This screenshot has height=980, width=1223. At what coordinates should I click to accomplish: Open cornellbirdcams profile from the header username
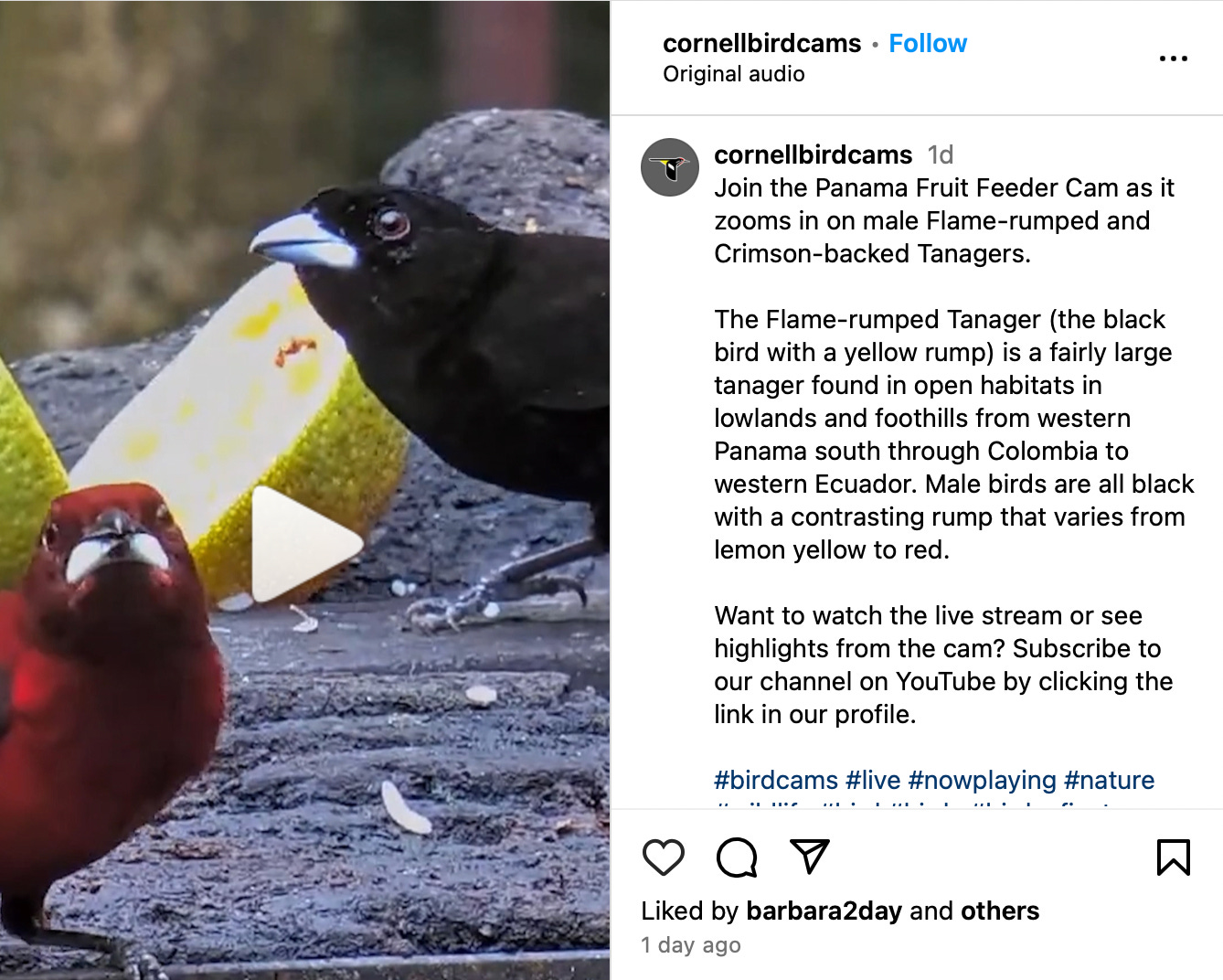761,43
